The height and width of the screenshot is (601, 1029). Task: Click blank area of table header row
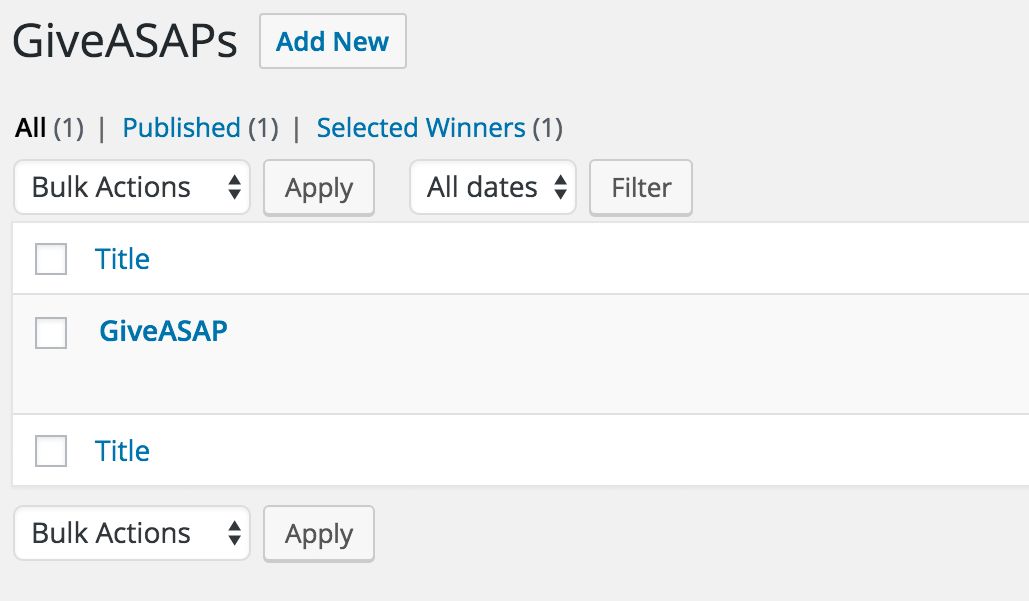click(x=600, y=259)
